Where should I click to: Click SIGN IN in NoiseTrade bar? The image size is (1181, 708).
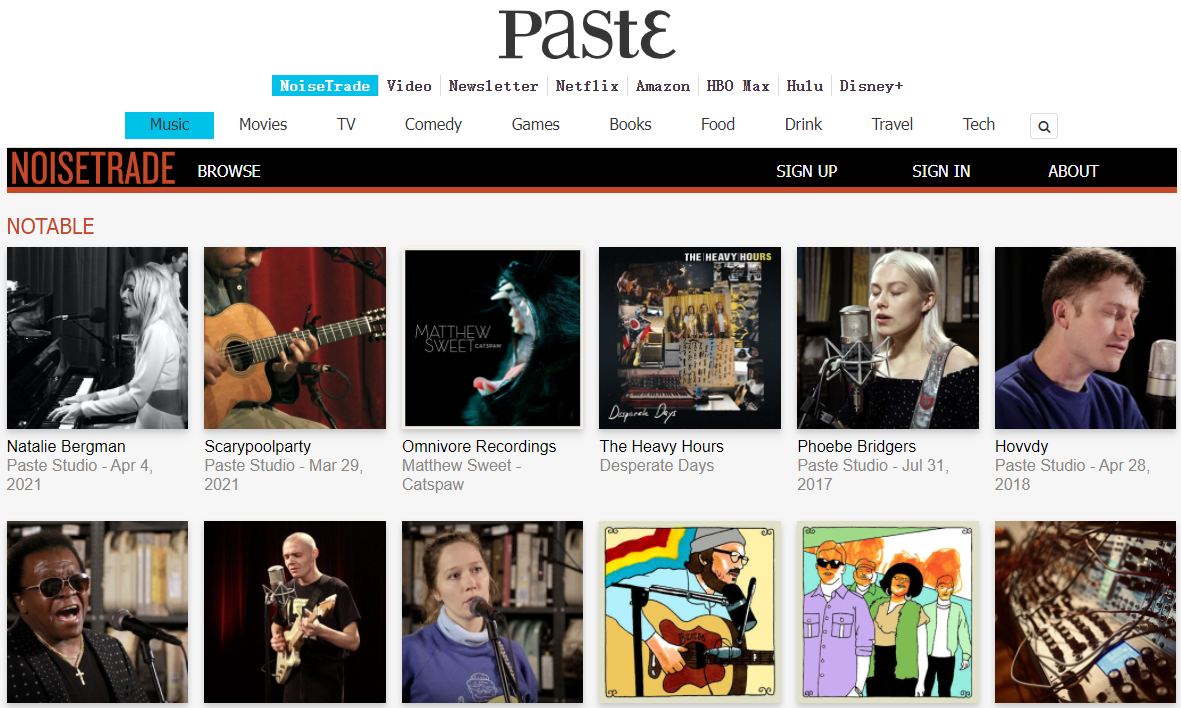click(941, 172)
